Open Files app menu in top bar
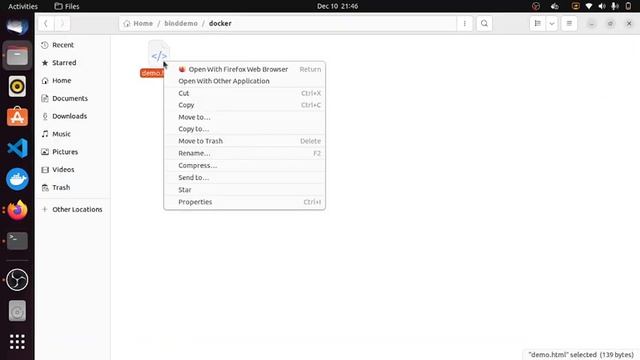 67,6
